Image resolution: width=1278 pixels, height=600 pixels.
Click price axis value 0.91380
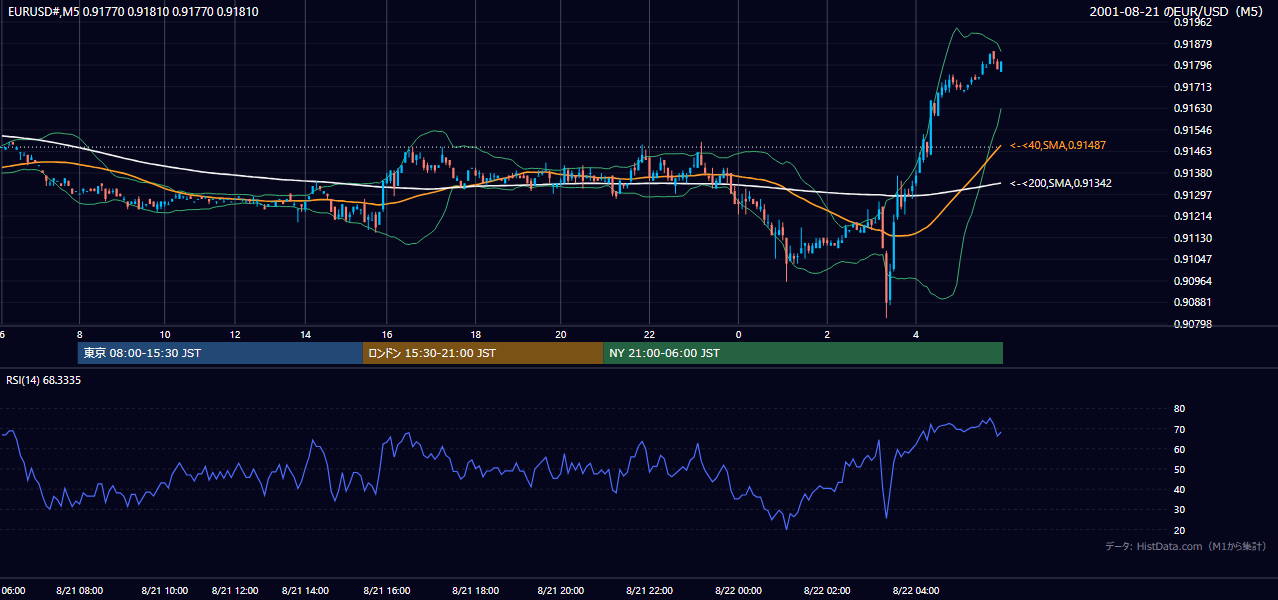click(x=1193, y=173)
